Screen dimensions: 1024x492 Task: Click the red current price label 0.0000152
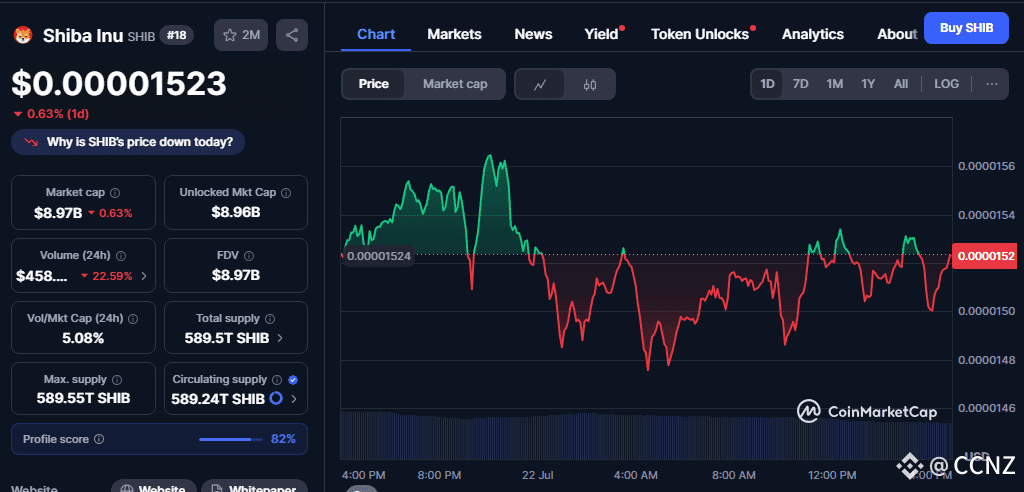(987, 256)
